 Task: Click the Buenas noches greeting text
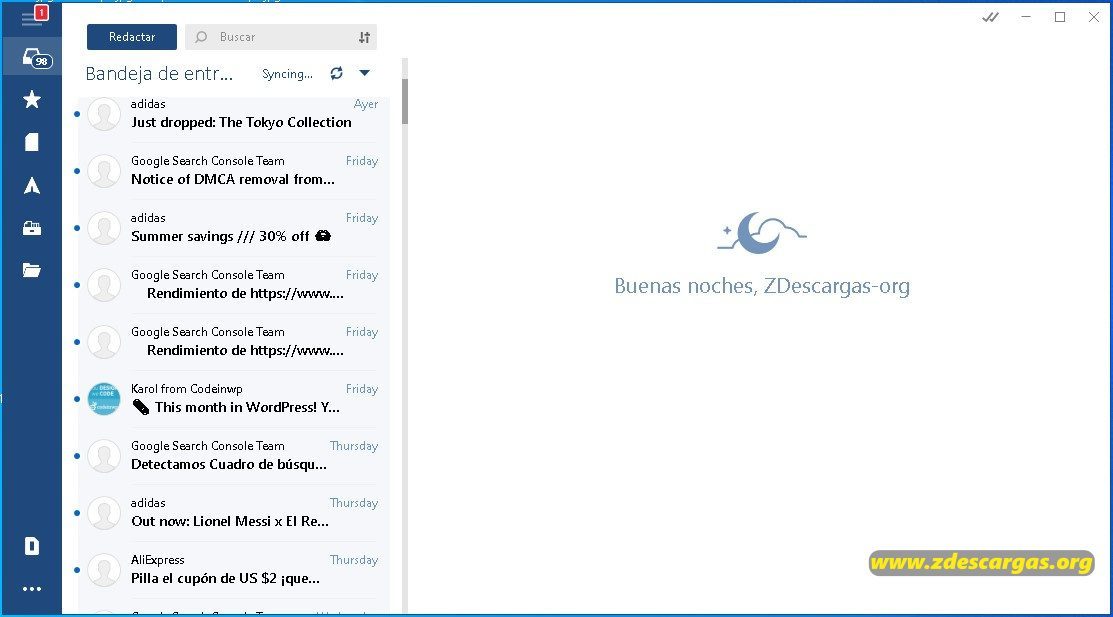[762, 286]
